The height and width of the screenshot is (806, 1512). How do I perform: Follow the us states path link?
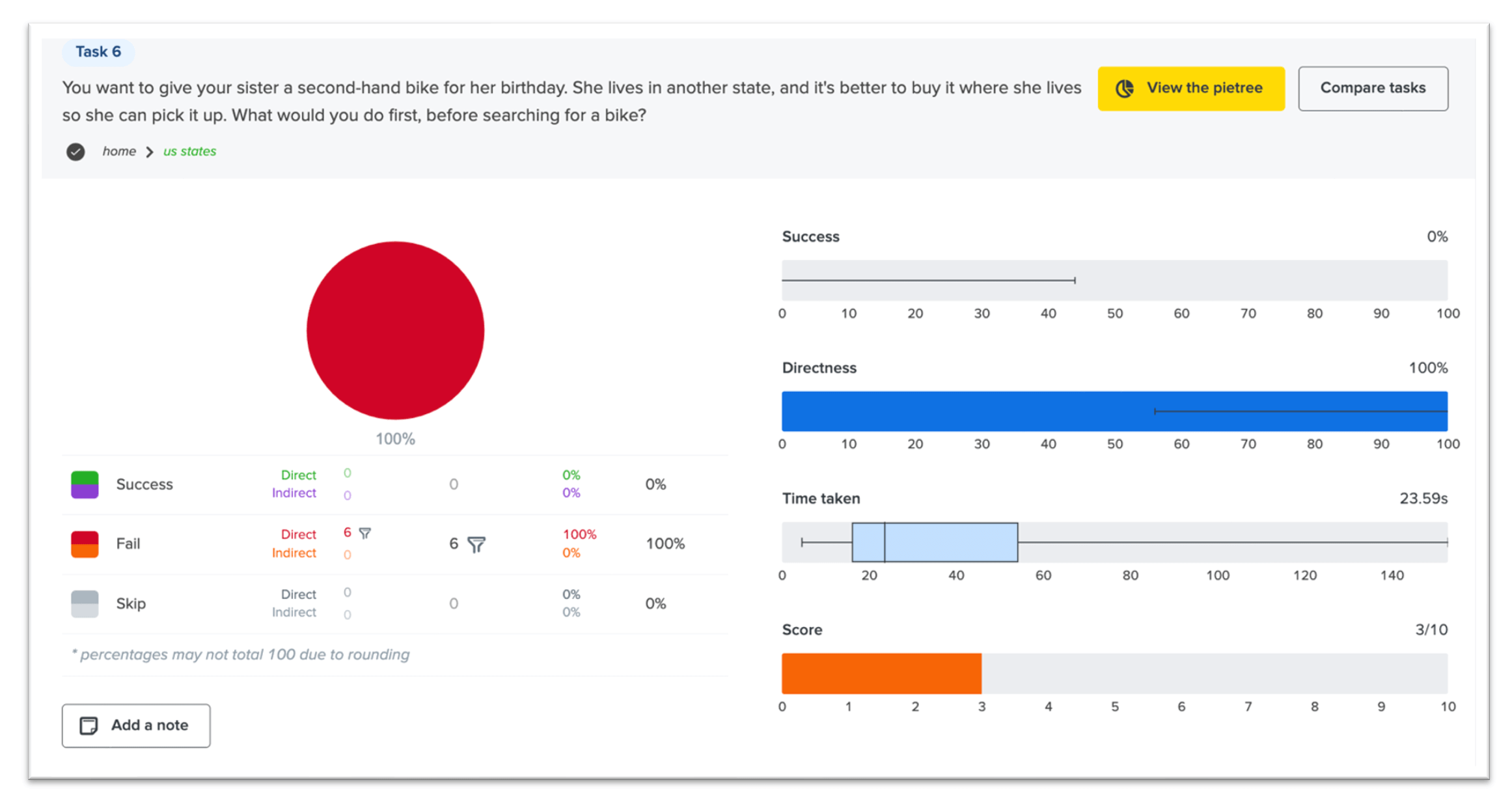click(189, 152)
